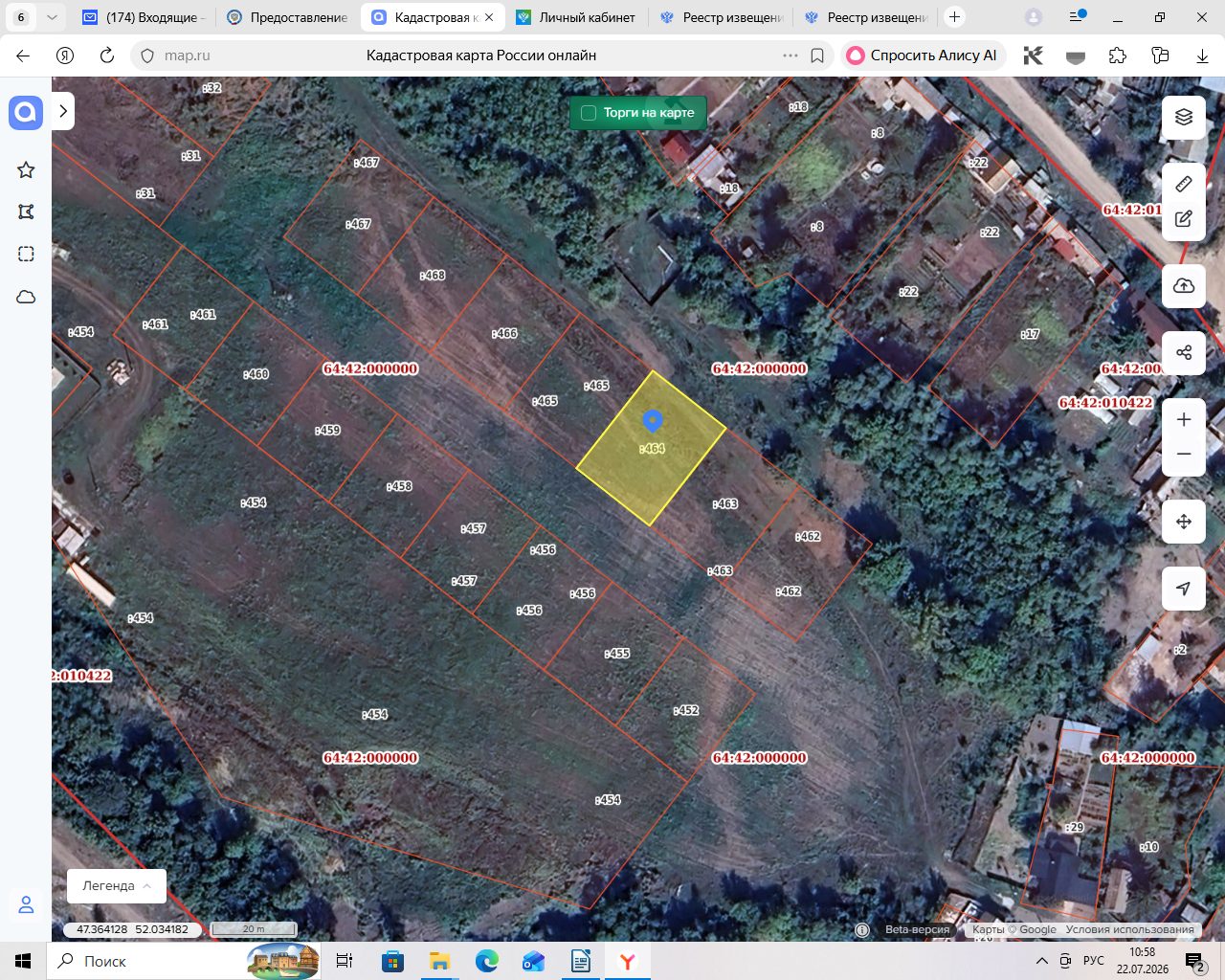Screen dimensions: 1225x980
Task: Open the map layers panel
Action: click(1184, 118)
